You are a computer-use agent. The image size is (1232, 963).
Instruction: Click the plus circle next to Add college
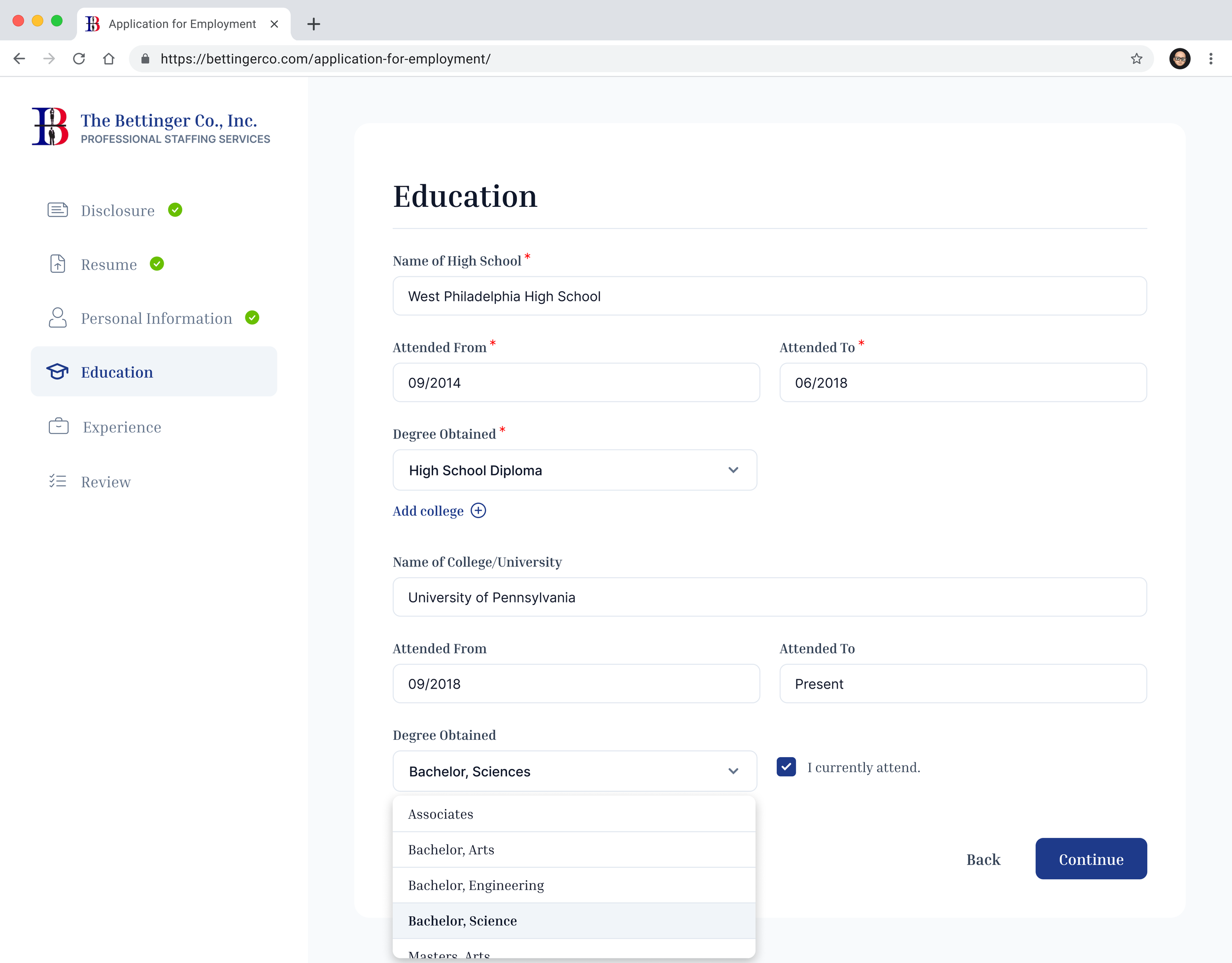tap(479, 511)
